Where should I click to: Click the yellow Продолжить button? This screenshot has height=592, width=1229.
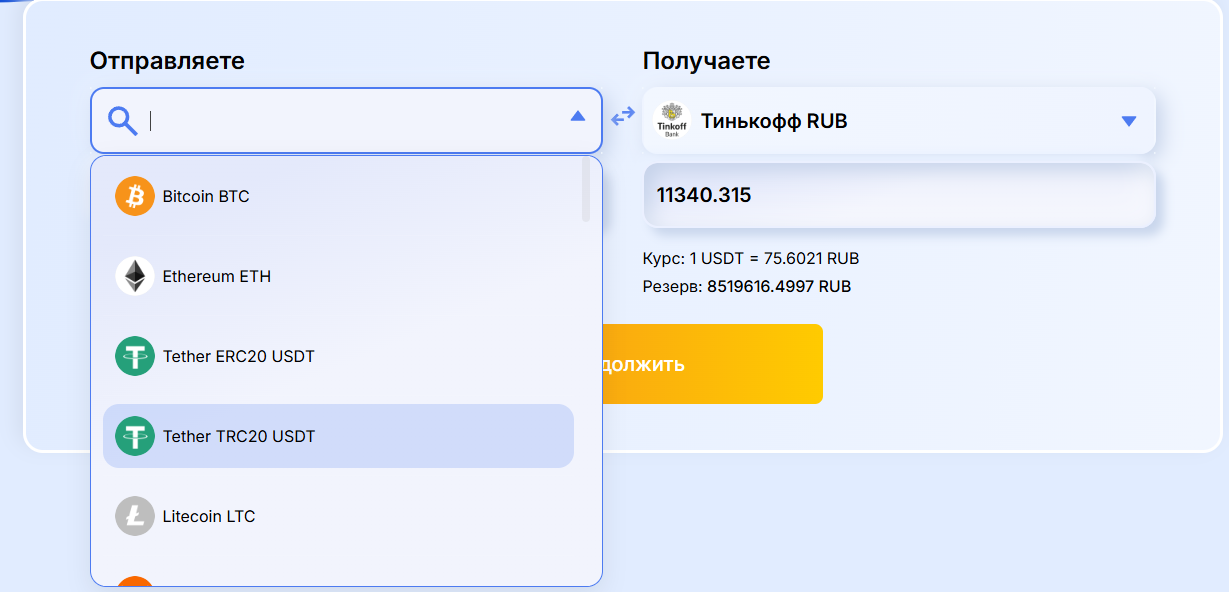pyautogui.click(x=713, y=364)
